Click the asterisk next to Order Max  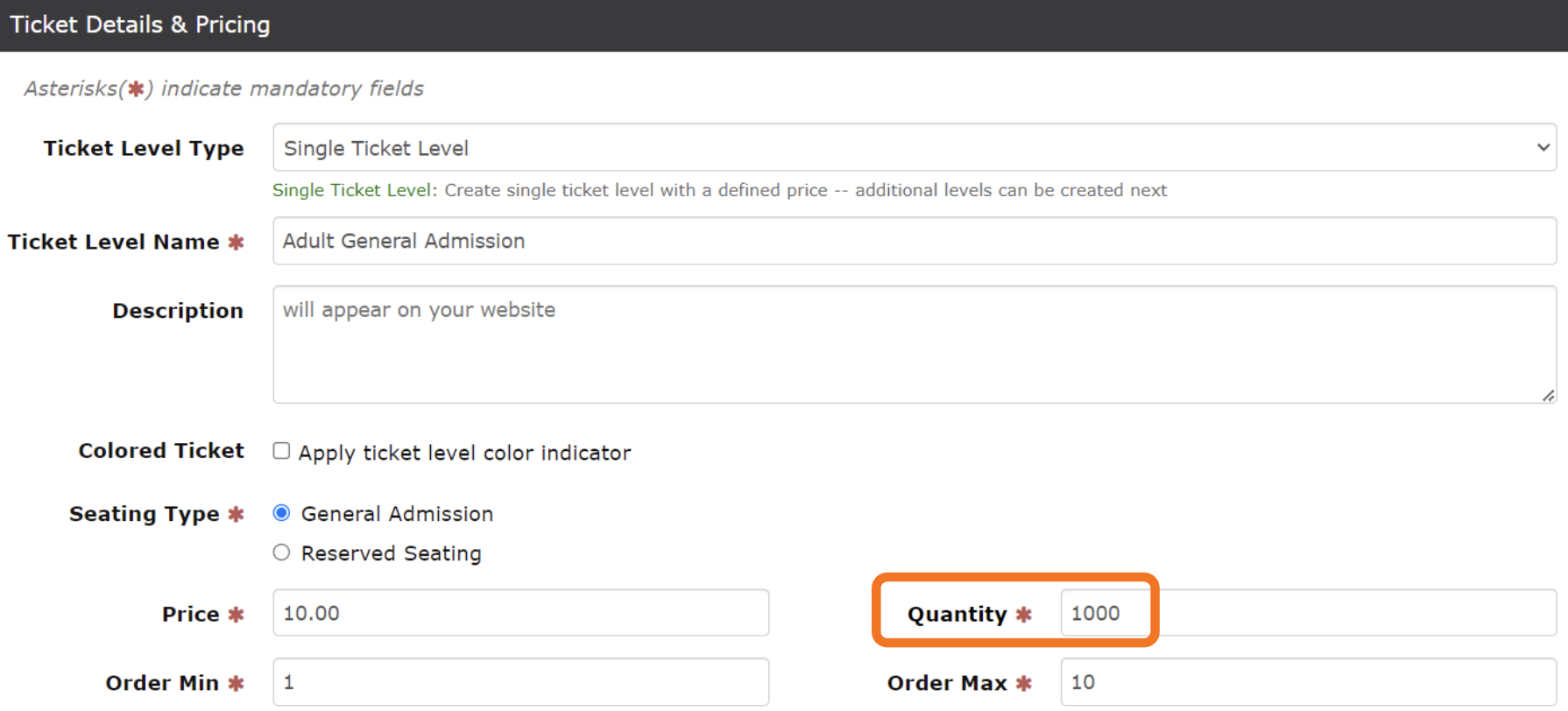pos(1023,683)
